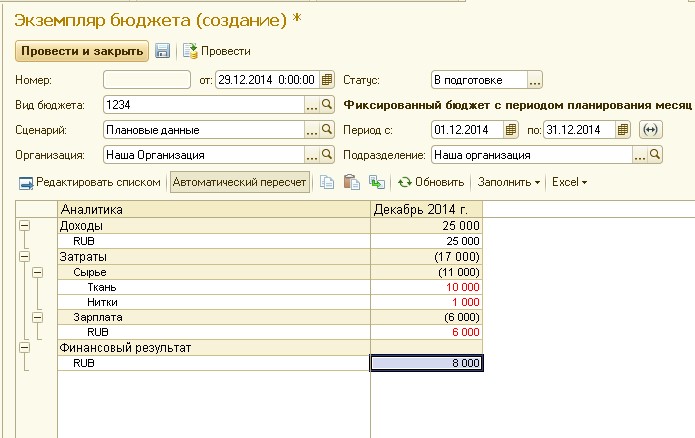
Task: Collapse the Зарплата subgroup
Action: pyautogui.click(x=38, y=317)
